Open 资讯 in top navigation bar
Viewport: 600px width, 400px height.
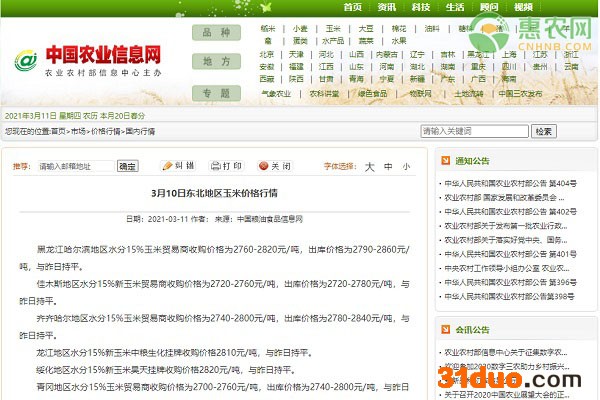click(x=386, y=6)
